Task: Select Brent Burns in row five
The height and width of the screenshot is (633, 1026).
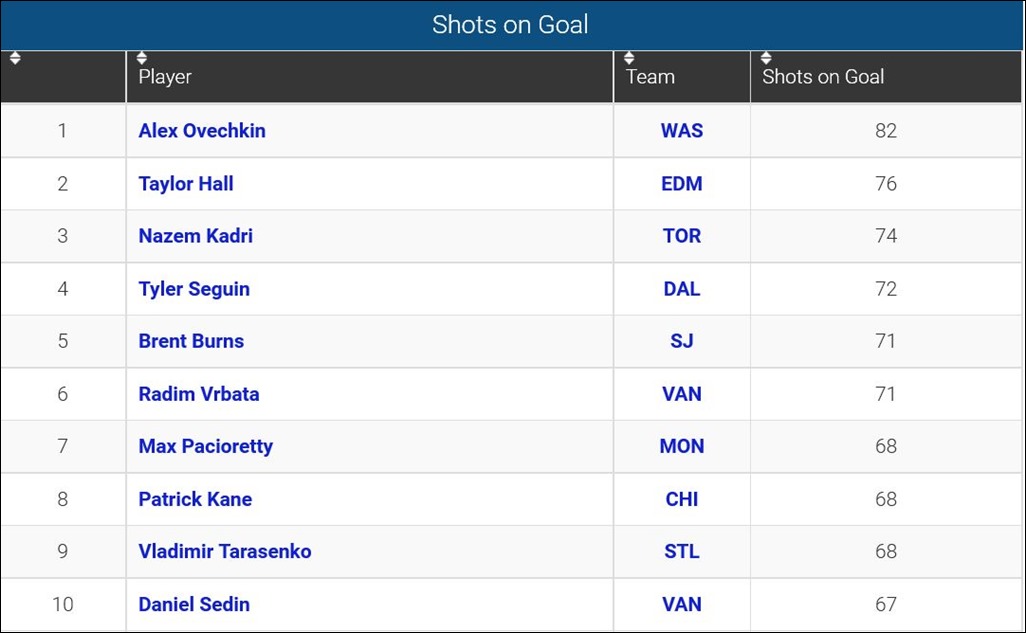Action: pyautogui.click(x=191, y=341)
